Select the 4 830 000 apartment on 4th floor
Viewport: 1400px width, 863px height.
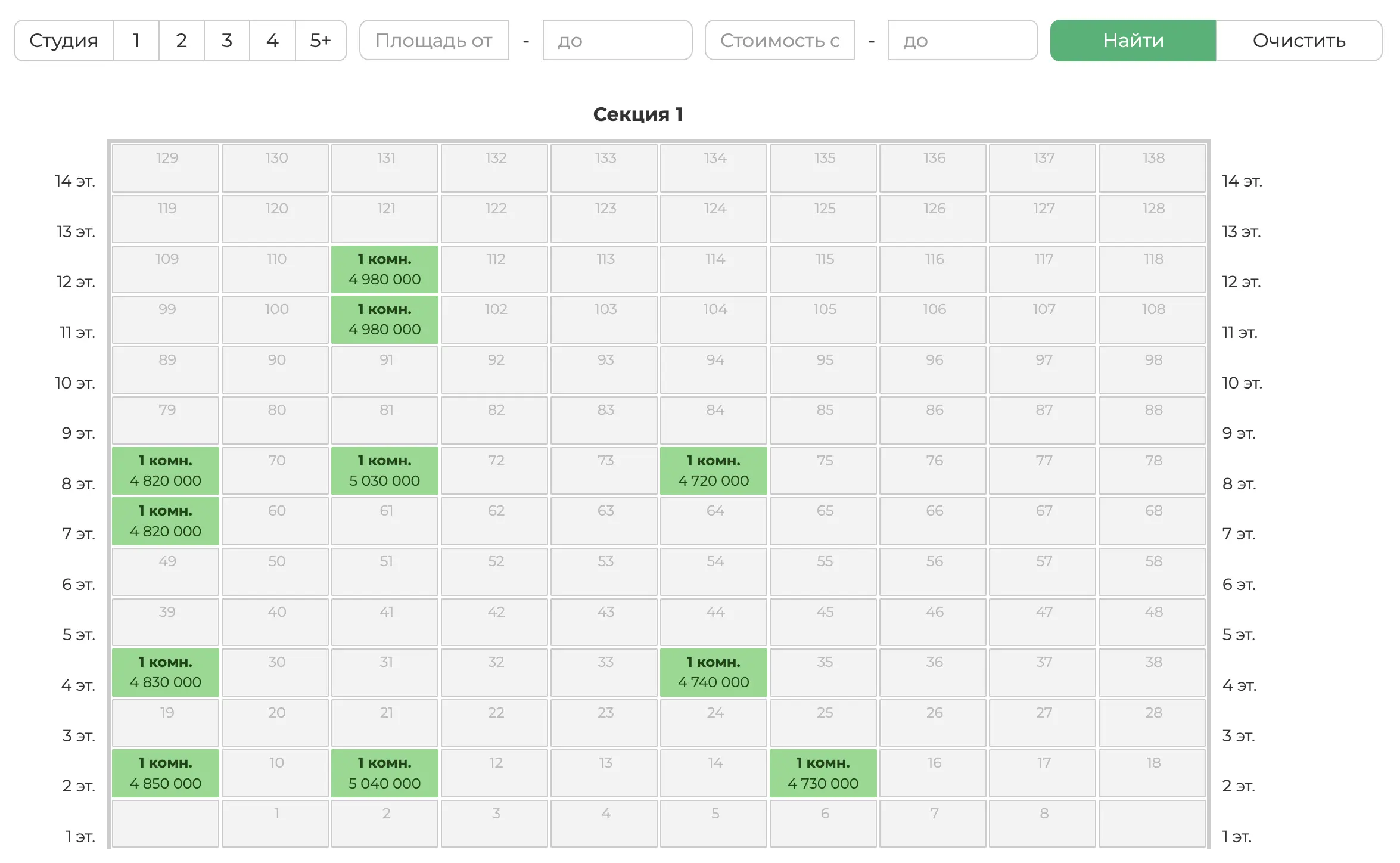pos(166,672)
